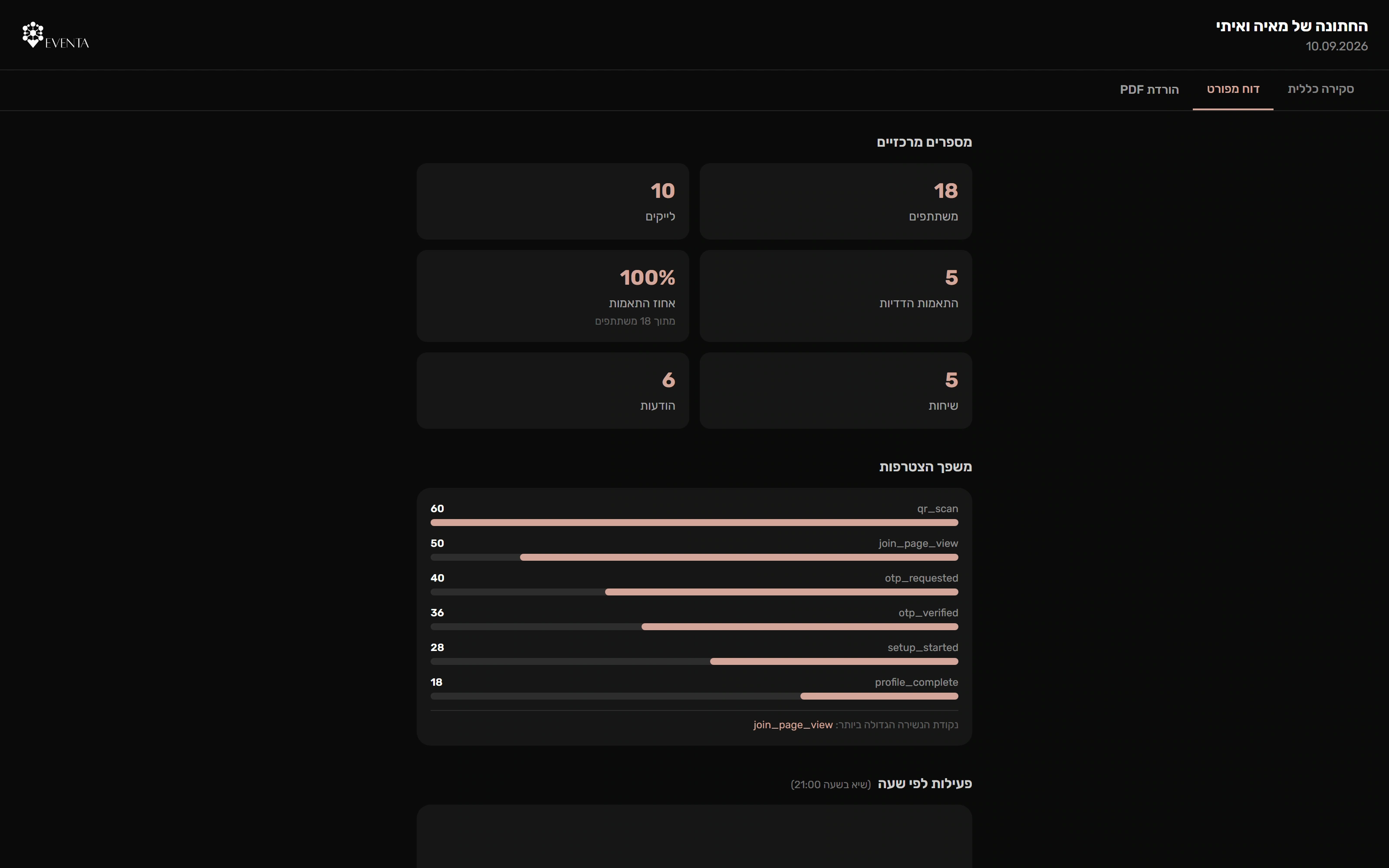
Task: Click the 6 הודעות stat card
Action: (553, 390)
